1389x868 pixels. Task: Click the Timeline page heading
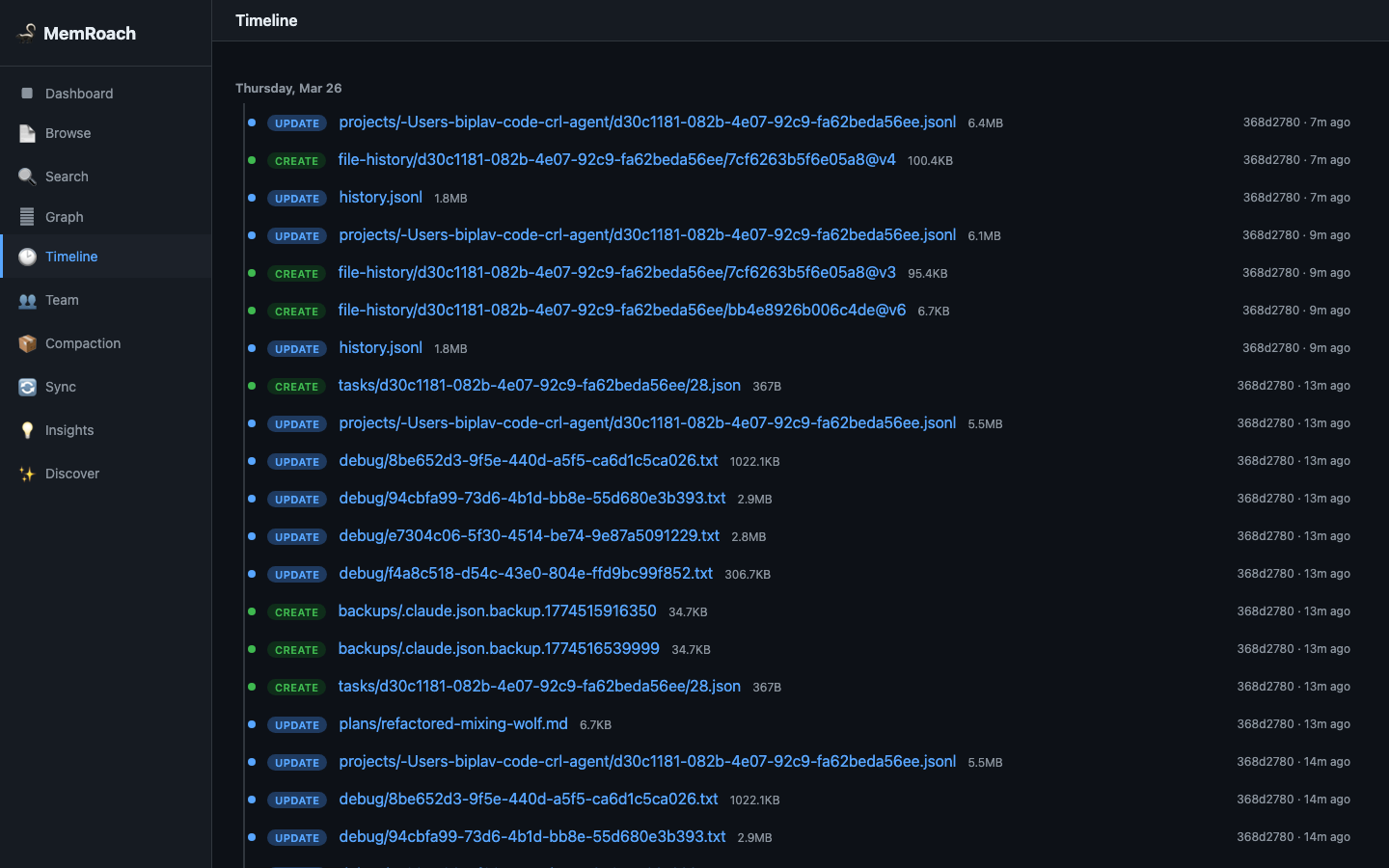266,20
